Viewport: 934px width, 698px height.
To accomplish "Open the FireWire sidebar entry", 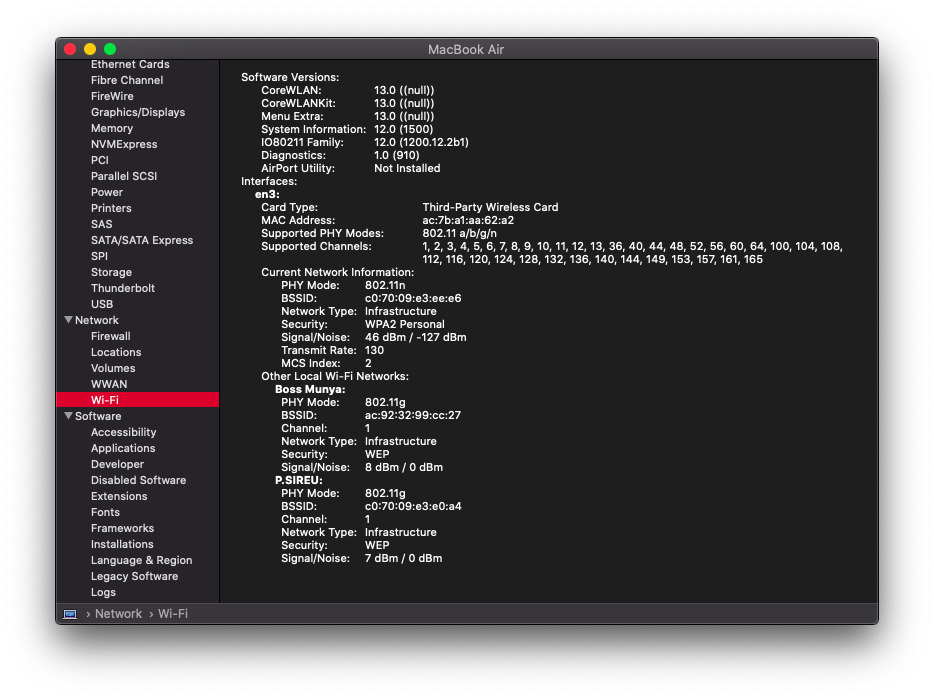I will [112, 96].
